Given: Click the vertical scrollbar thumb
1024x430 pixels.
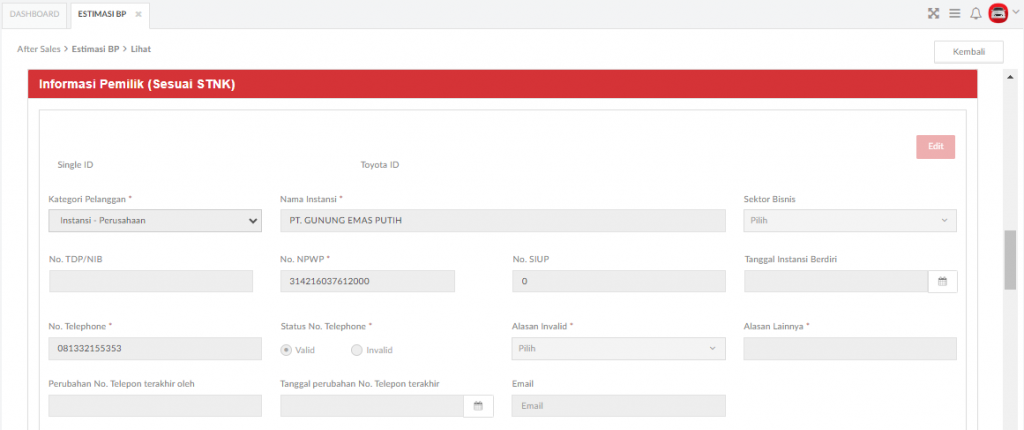Looking at the screenshot, I should tap(1010, 259).
